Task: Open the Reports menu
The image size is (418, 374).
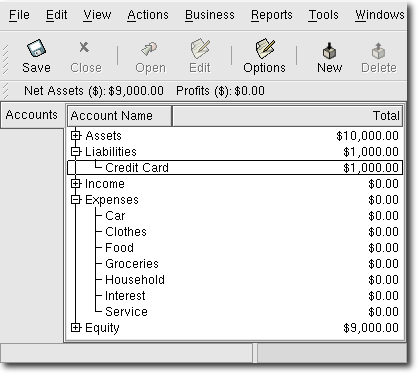Action: (272, 15)
